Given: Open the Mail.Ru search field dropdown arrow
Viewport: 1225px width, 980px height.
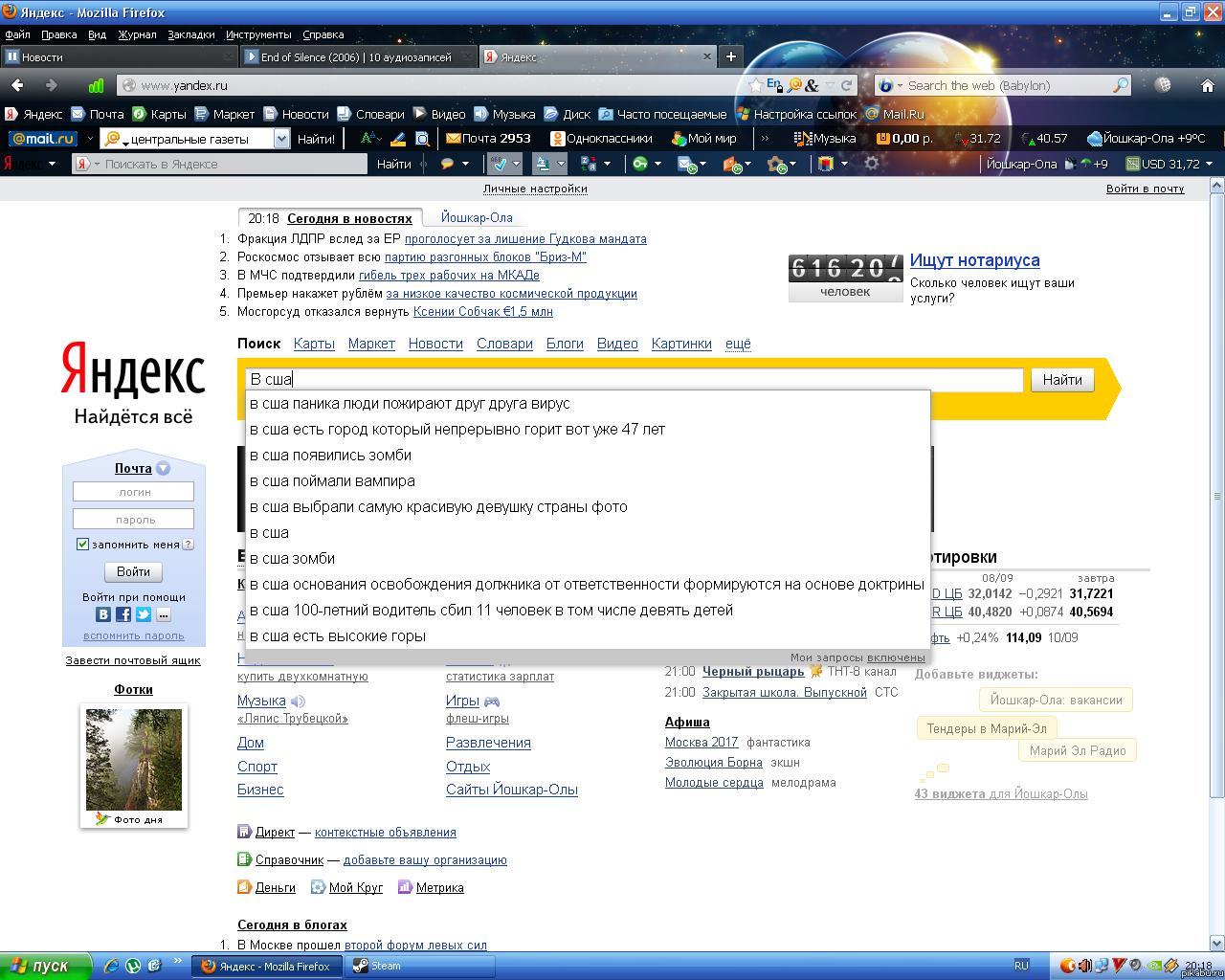Looking at the screenshot, I should tap(281, 138).
